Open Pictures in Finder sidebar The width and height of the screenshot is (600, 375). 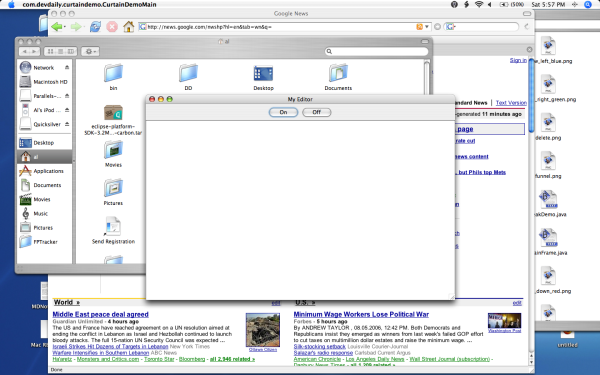pyautogui.click(x=44, y=228)
